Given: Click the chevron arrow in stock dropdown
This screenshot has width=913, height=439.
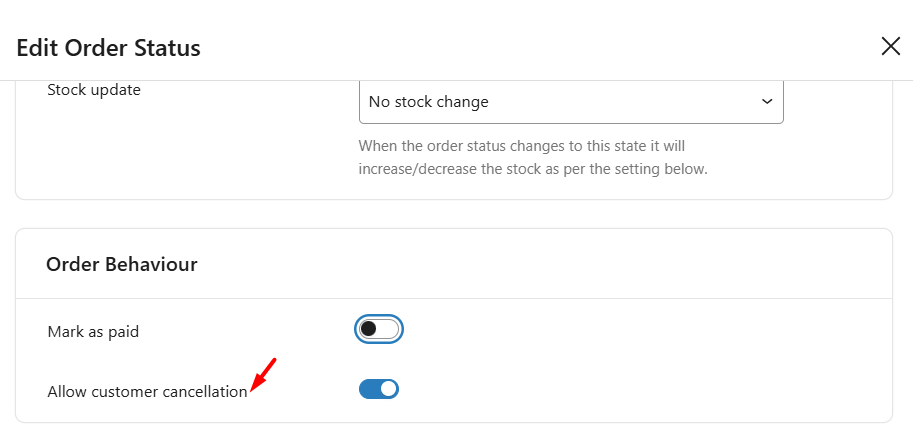Looking at the screenshot, I should [x=767, y=102].
